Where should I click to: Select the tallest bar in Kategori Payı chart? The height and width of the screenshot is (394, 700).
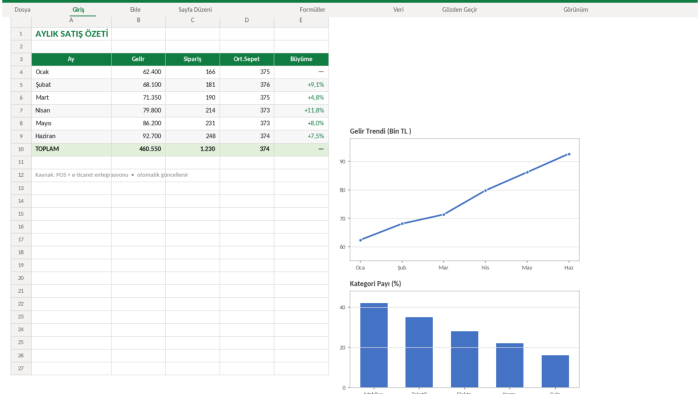click(374, 345)
